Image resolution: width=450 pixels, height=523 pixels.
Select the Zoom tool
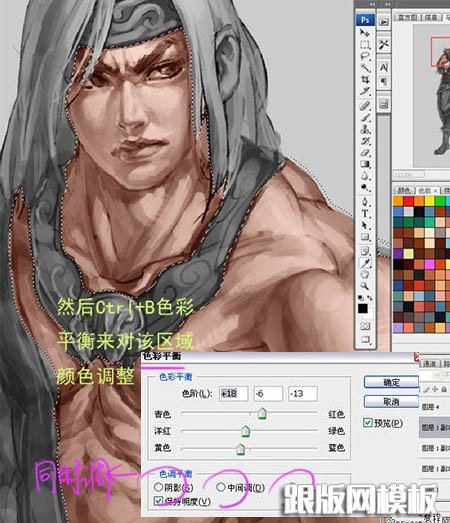[x=365, y=286]
